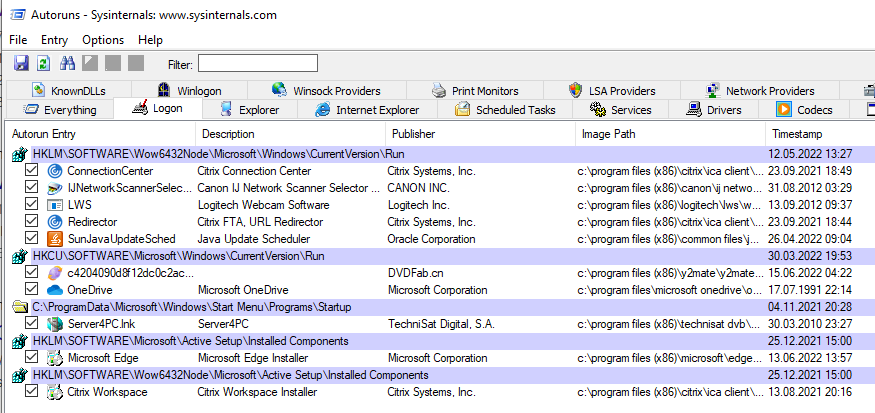Viewport: 875px width, 413px height.
Task: Click the Citrix Workspace Installer description
Action: click(257, 392)
